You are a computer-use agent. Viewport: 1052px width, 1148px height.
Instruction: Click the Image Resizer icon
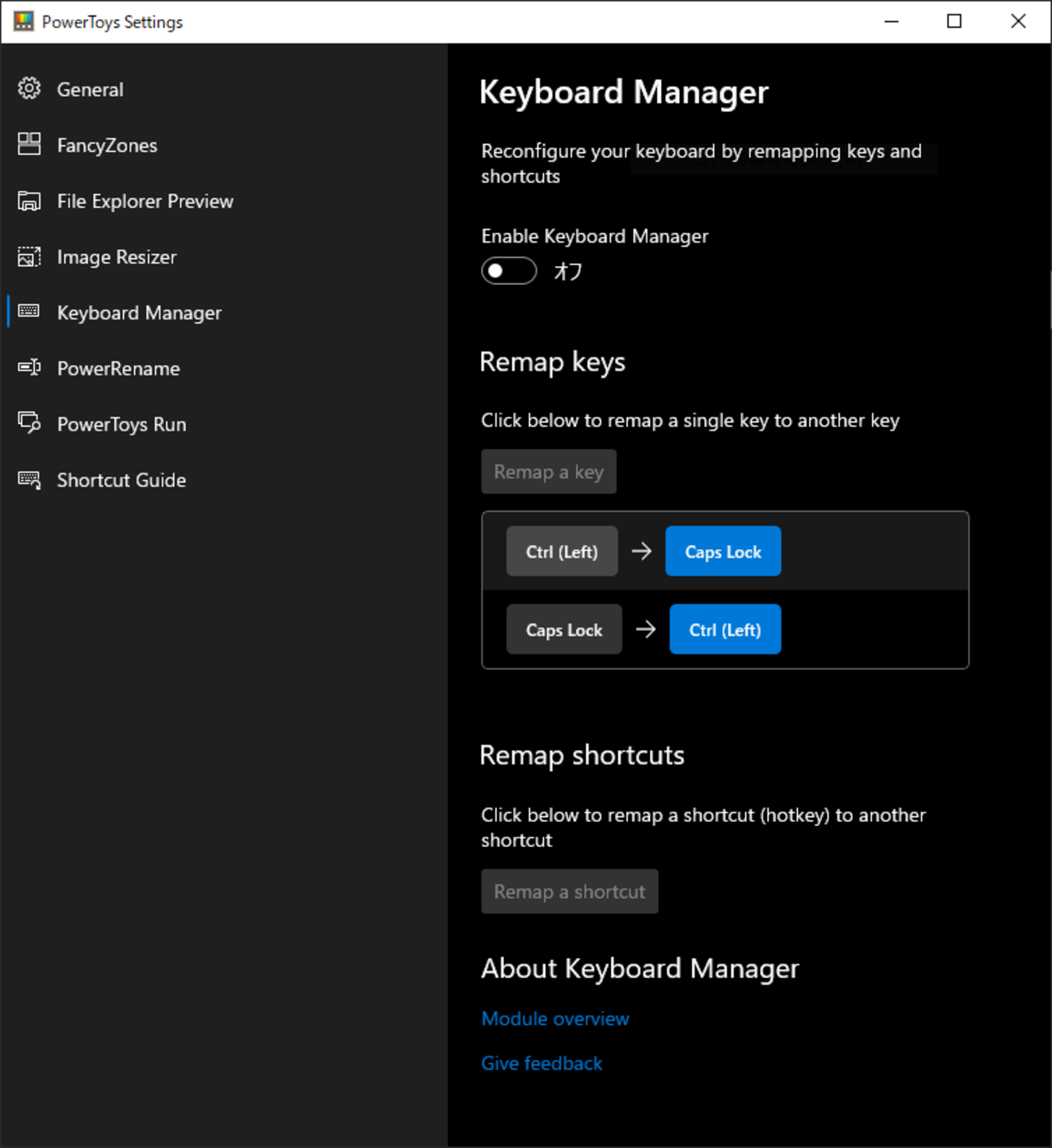29,256
